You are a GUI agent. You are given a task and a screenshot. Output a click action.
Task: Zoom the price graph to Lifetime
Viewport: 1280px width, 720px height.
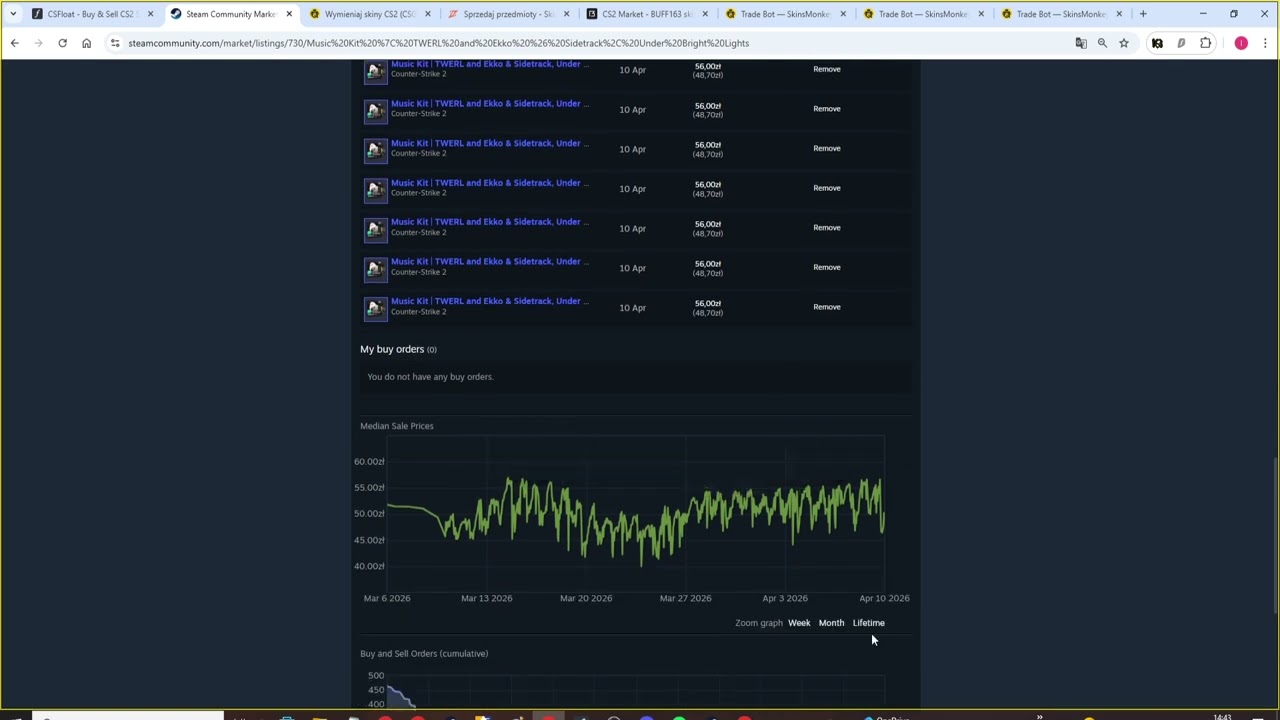coord(869,623)
